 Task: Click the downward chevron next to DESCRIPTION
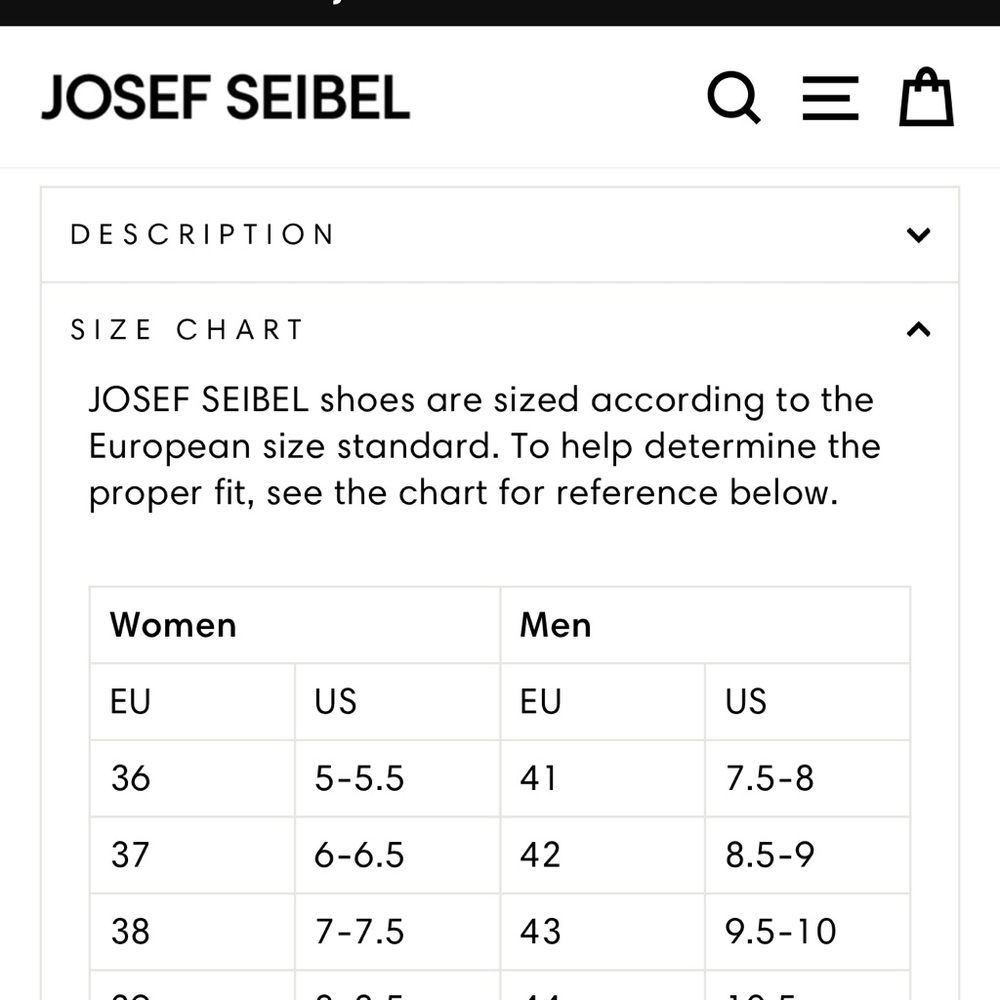[x=916, y=235]
